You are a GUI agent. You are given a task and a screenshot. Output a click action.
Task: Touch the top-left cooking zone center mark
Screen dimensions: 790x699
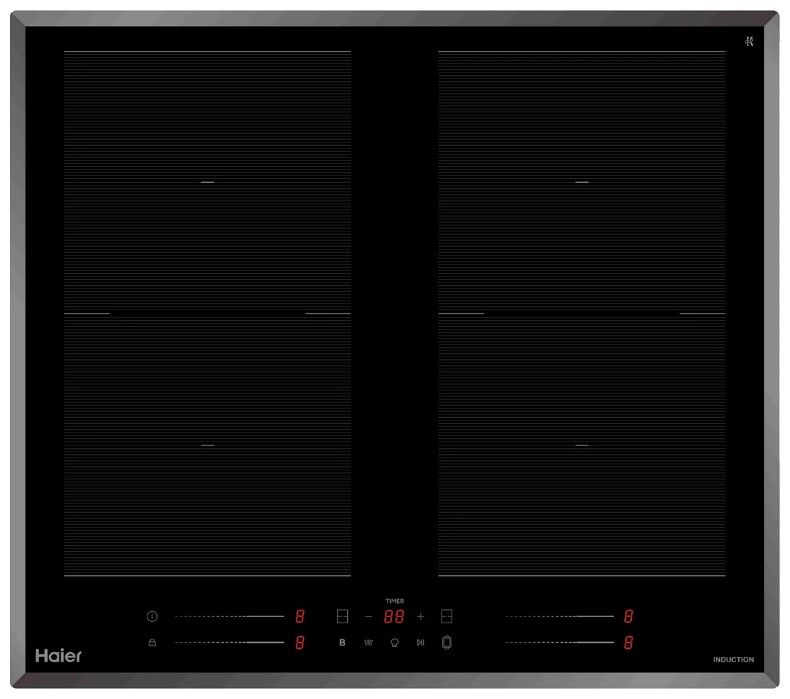pos(207,183)
